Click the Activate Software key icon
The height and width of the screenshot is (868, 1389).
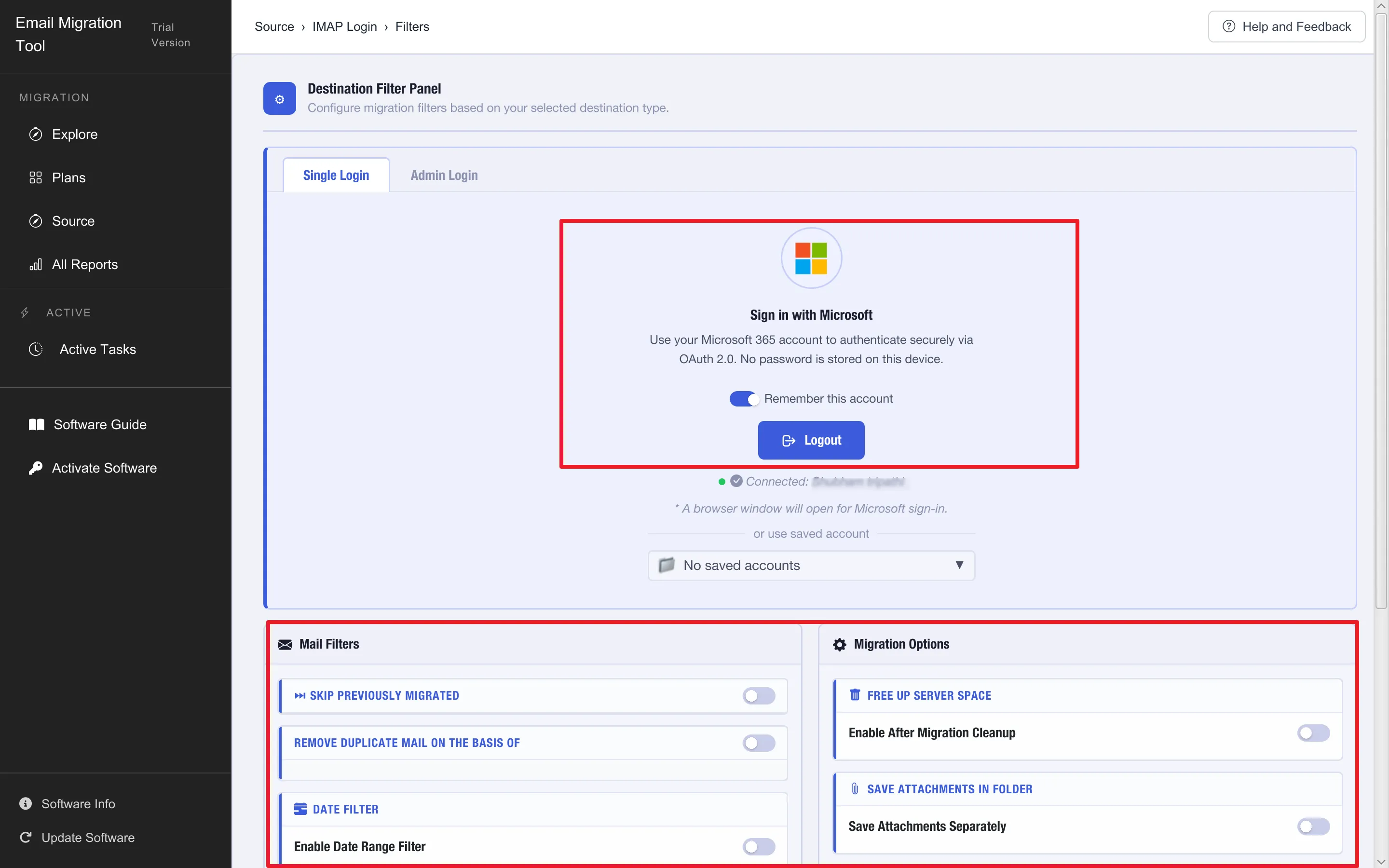[x=36, y=468]
